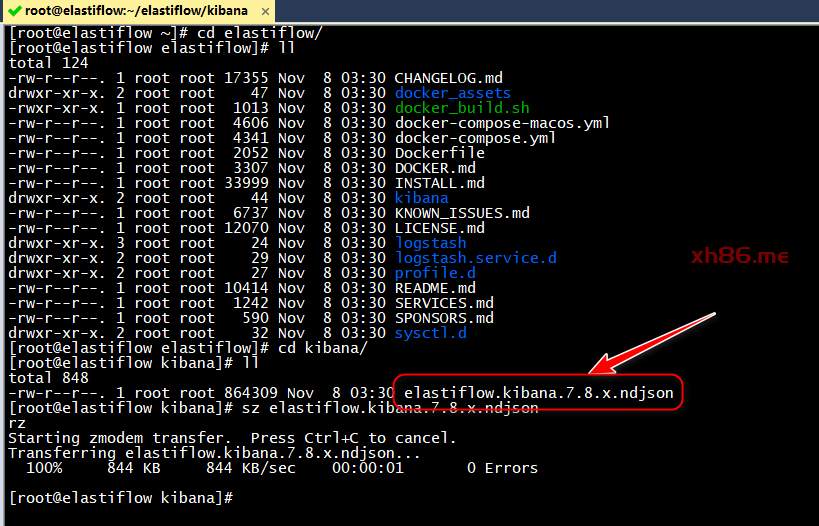The height and width of the screenshot is (526, 819).
Task: Click the CHANGELOG.md file name
Action: tap(448, 78)
